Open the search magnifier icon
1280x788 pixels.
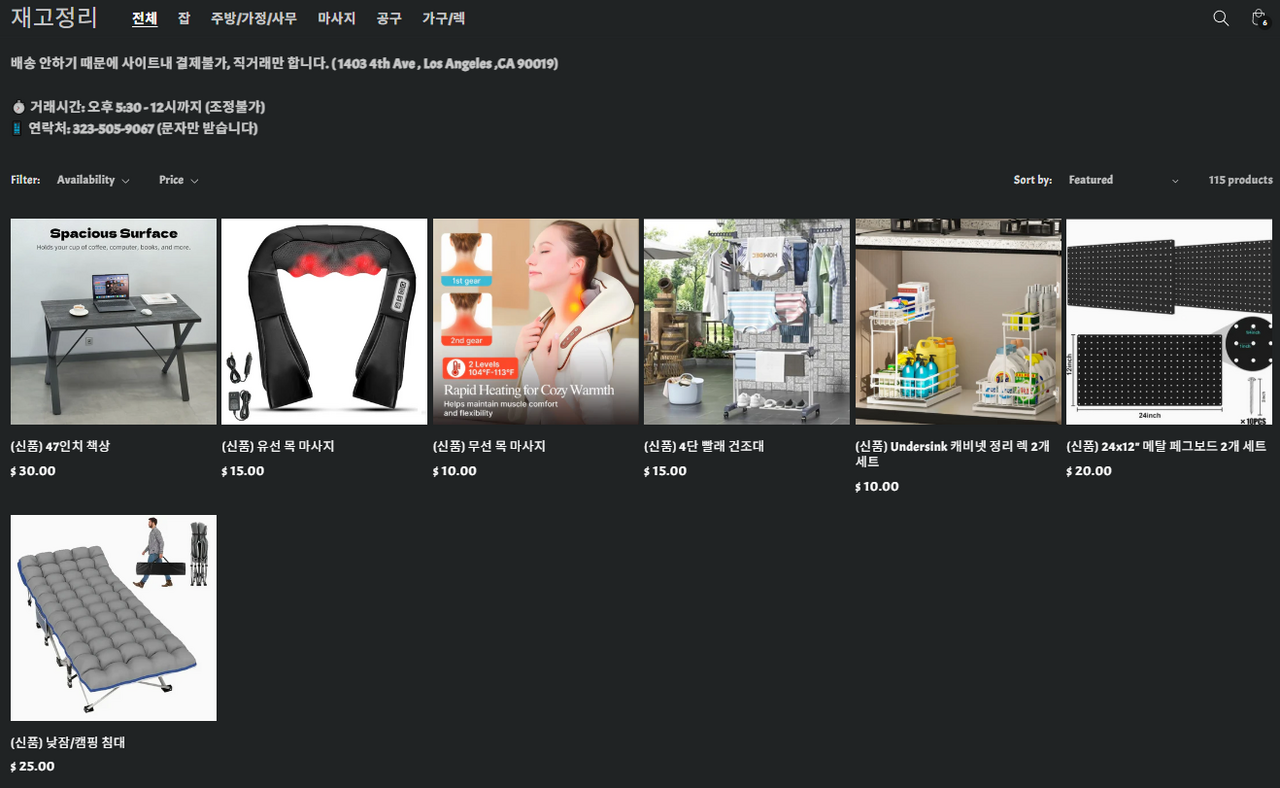(x=1220, y=18)
